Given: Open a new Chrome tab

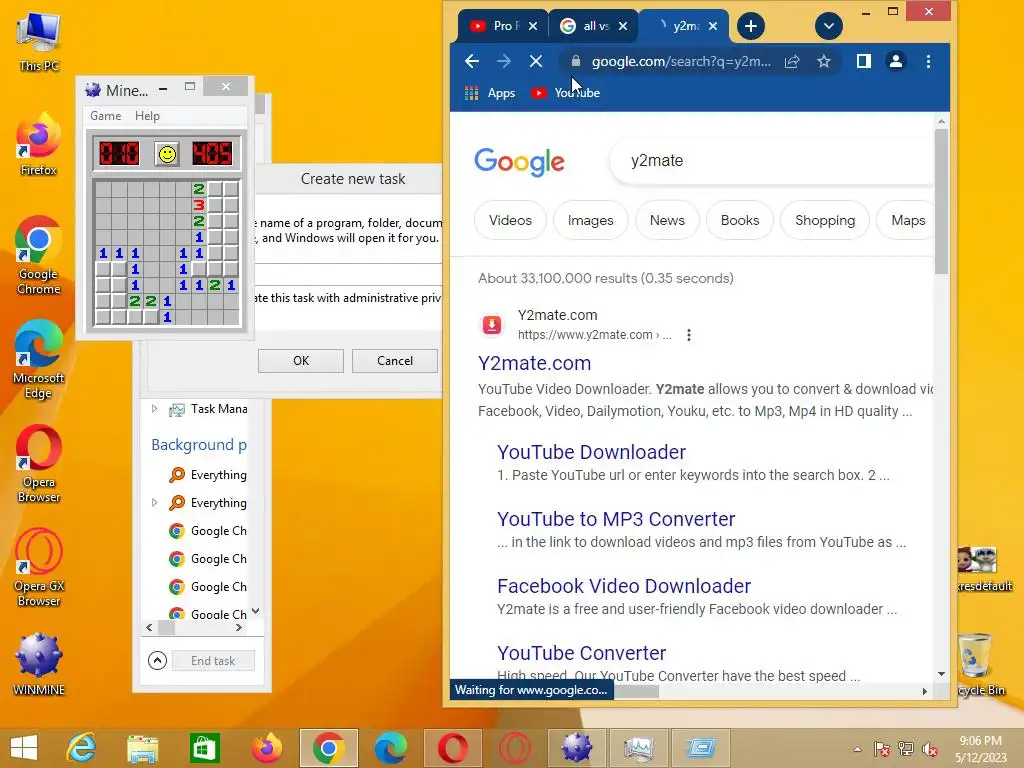Looking at the screenshot, I should 751,26.
